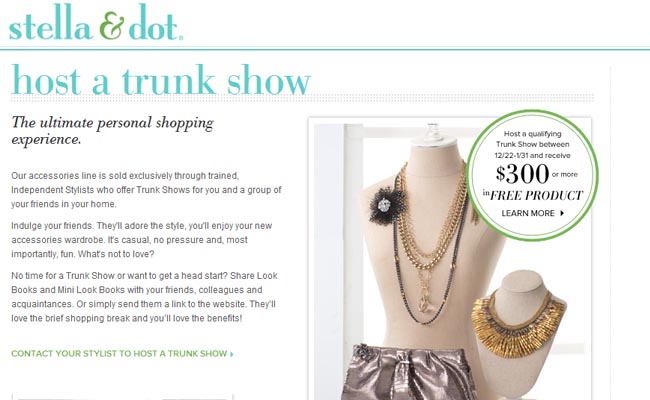
Task: Click the 'Host a qualifying Trunk Show' badge text
Action: [533, 145]
